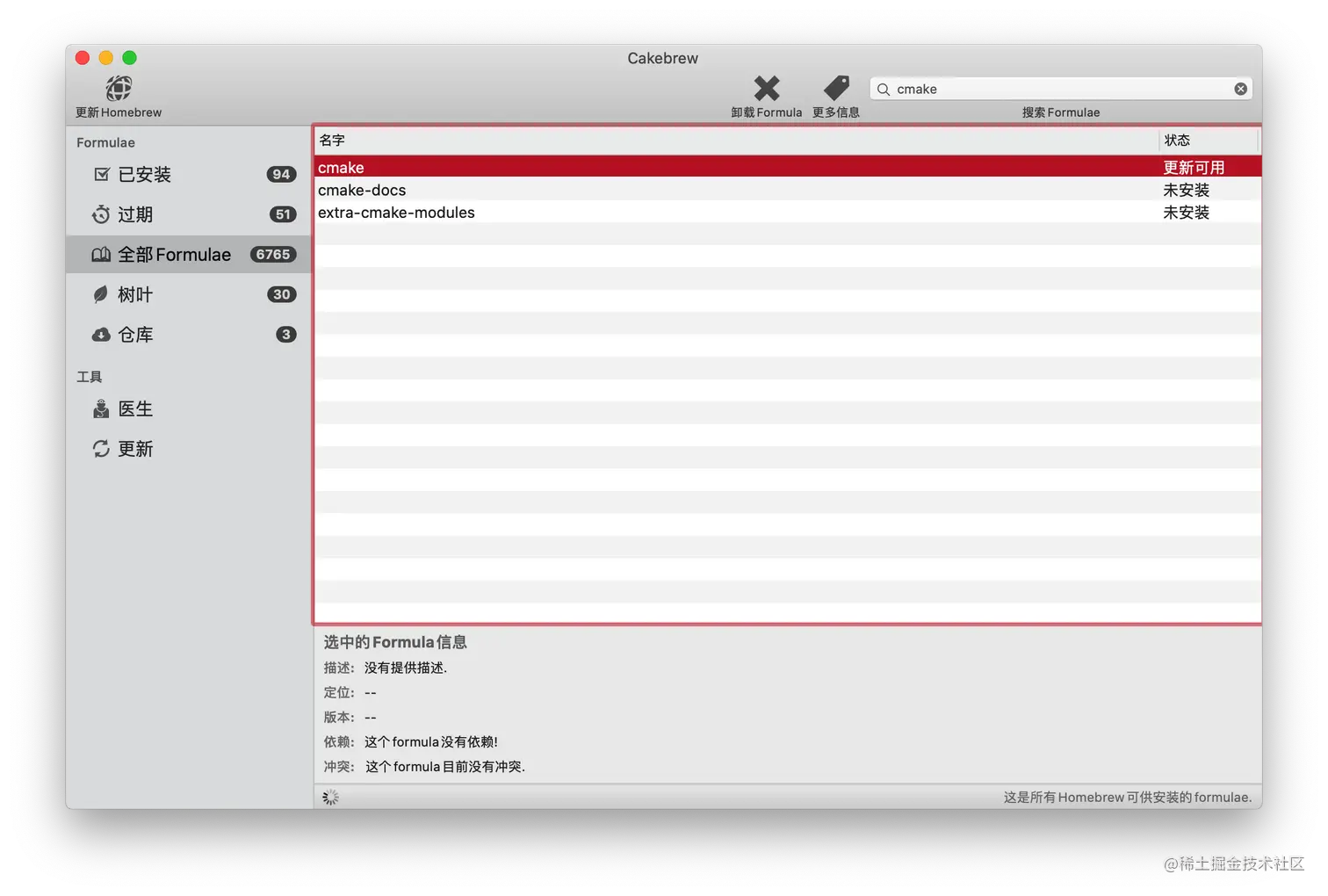The image size is (1328, 896).
Task: Select the extra-cmake-modules row
Action: 788,213
